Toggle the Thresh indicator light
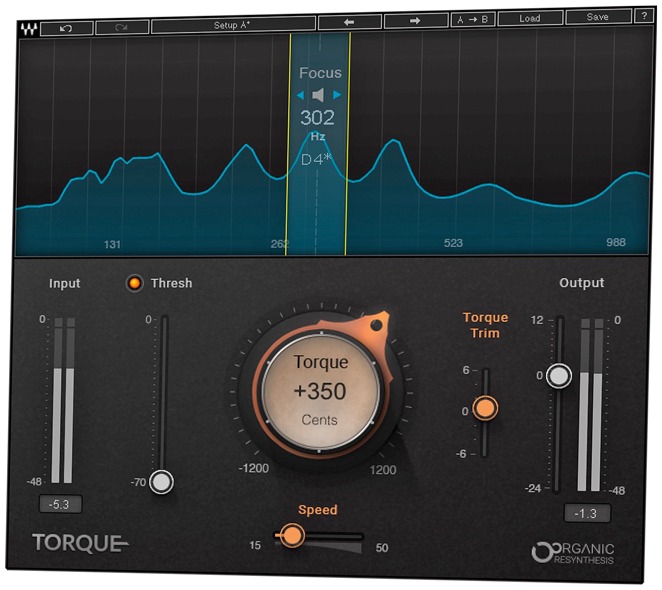This screenshot has height=590, width=662. pyautogui.click(x=135, y=283)
